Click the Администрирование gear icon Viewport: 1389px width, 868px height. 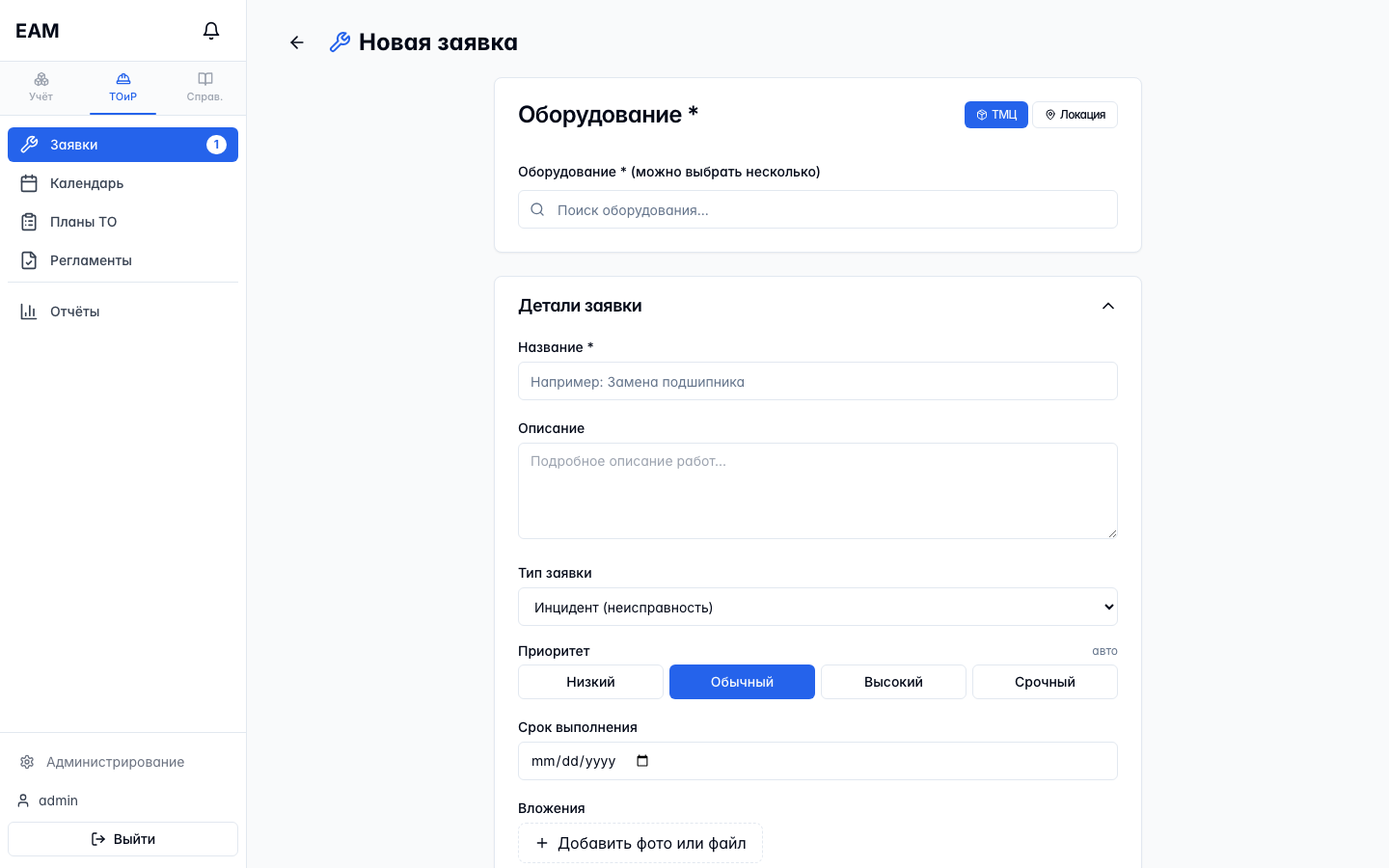27,762
